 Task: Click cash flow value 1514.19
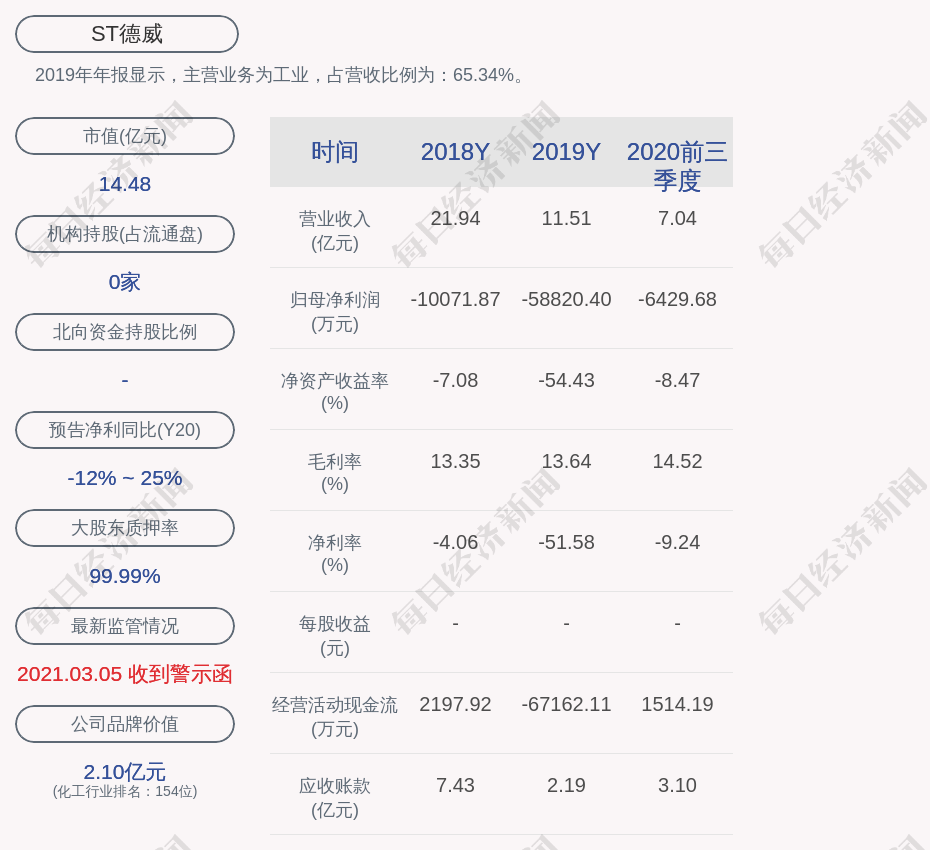coord(677,705)
